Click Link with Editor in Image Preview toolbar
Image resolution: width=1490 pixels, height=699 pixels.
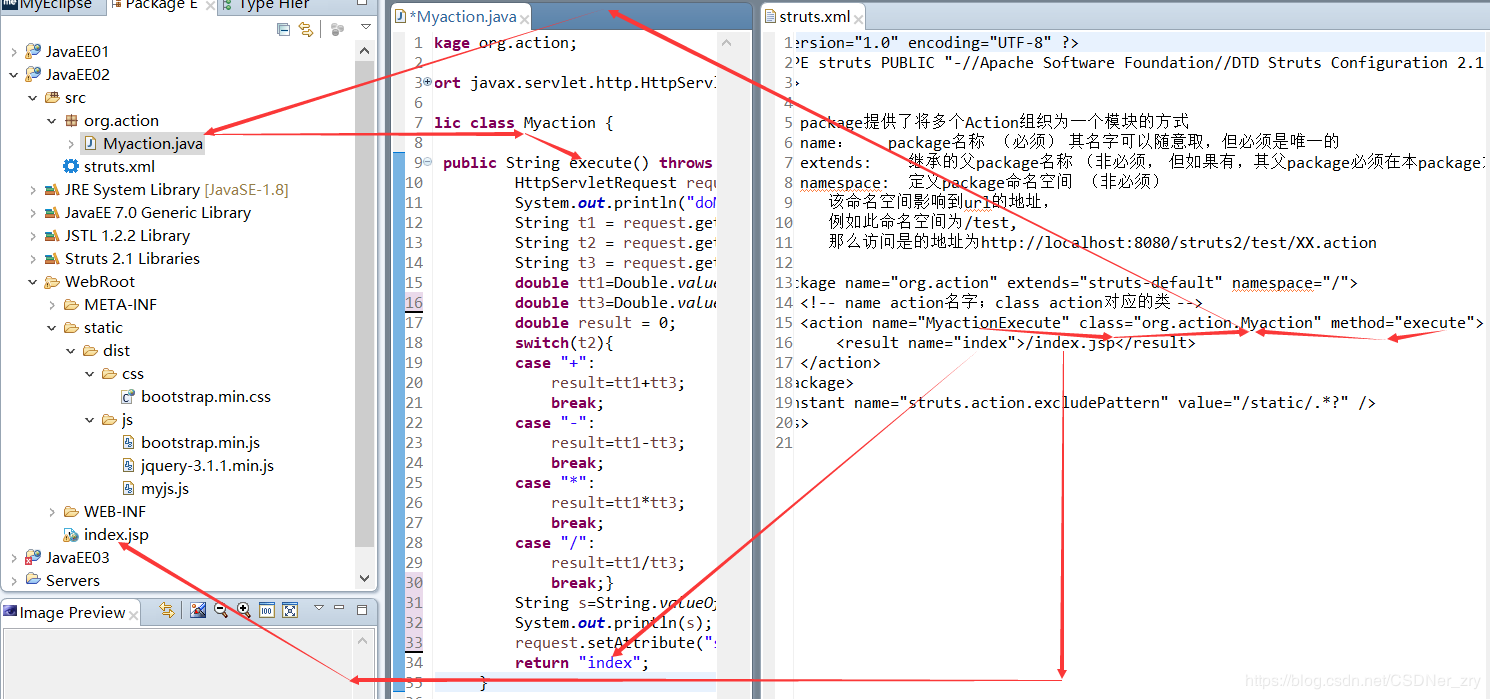pos(166,611)
